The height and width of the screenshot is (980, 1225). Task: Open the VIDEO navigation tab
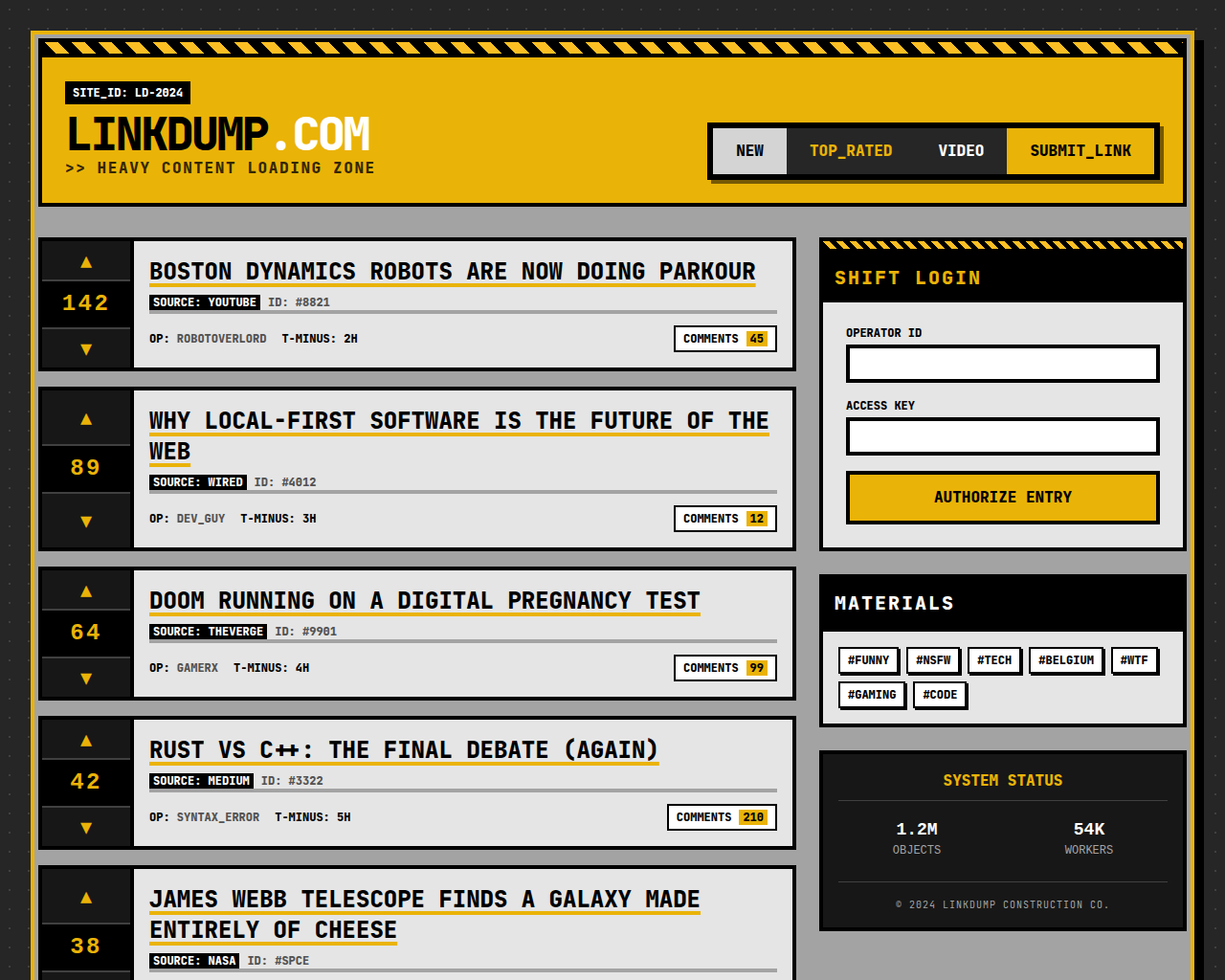(960, 151)
